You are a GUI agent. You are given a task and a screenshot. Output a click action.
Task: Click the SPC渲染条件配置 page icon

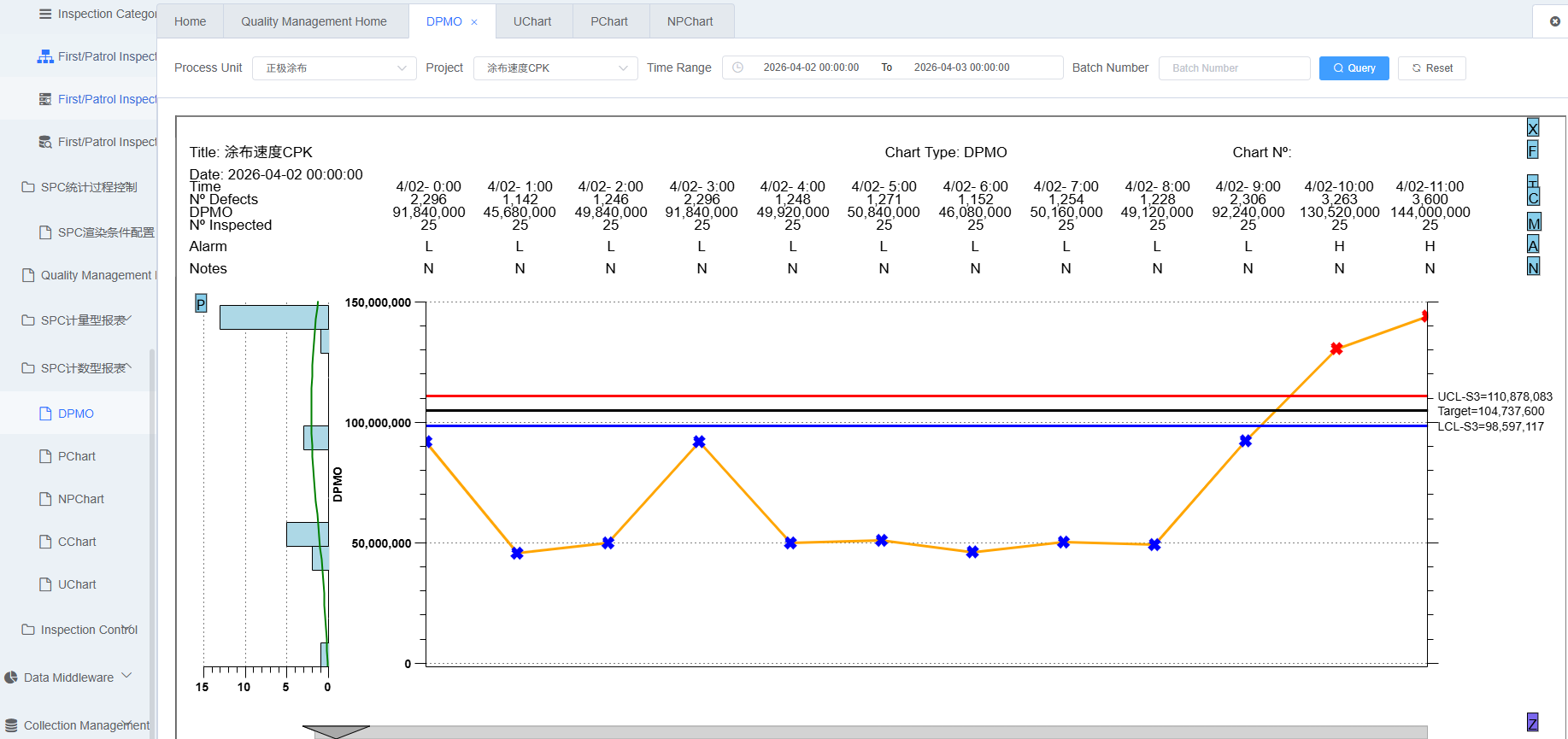click(x=46, y=232)
